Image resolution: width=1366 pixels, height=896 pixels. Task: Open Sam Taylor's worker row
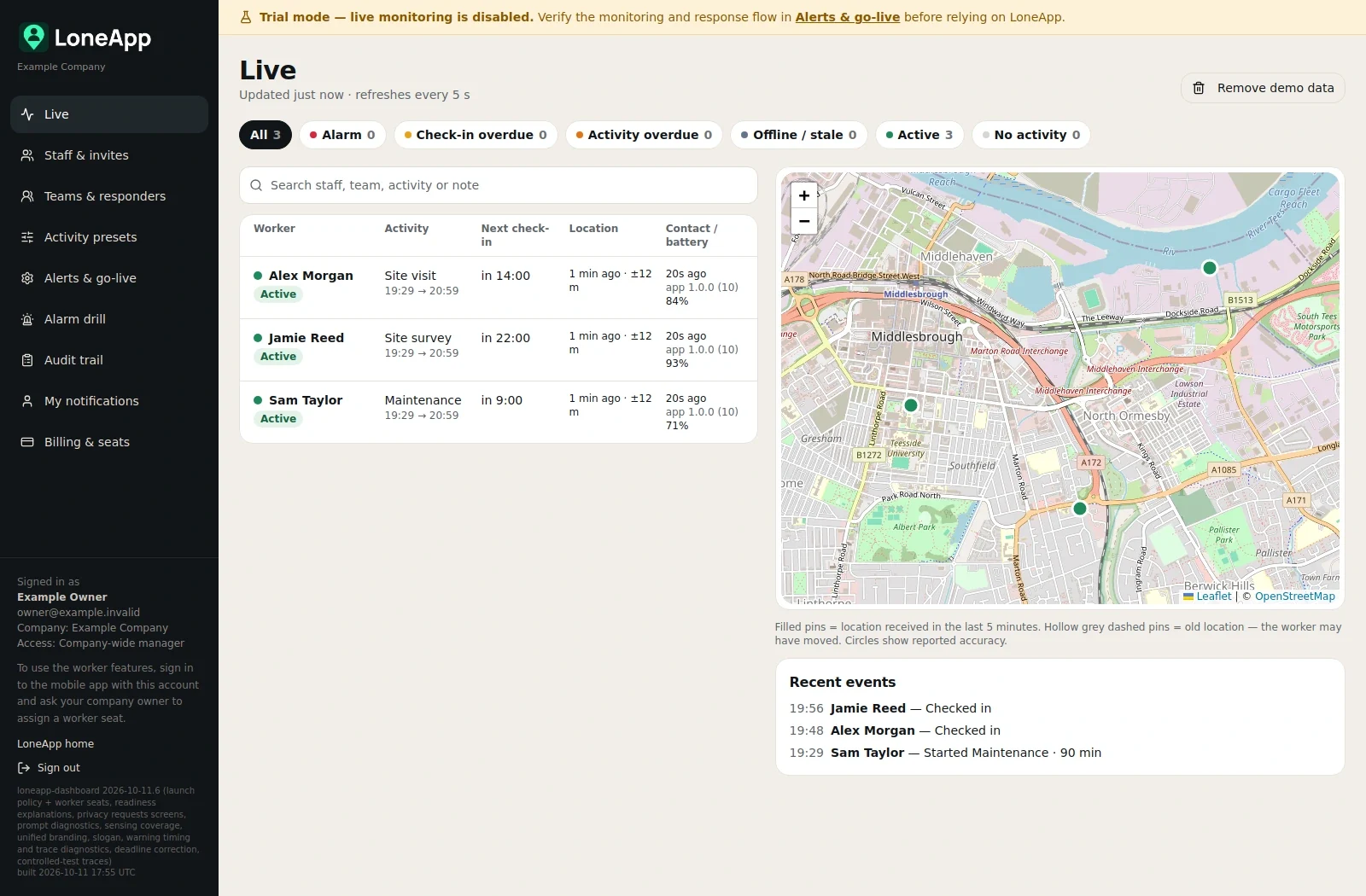click(499, 412)
